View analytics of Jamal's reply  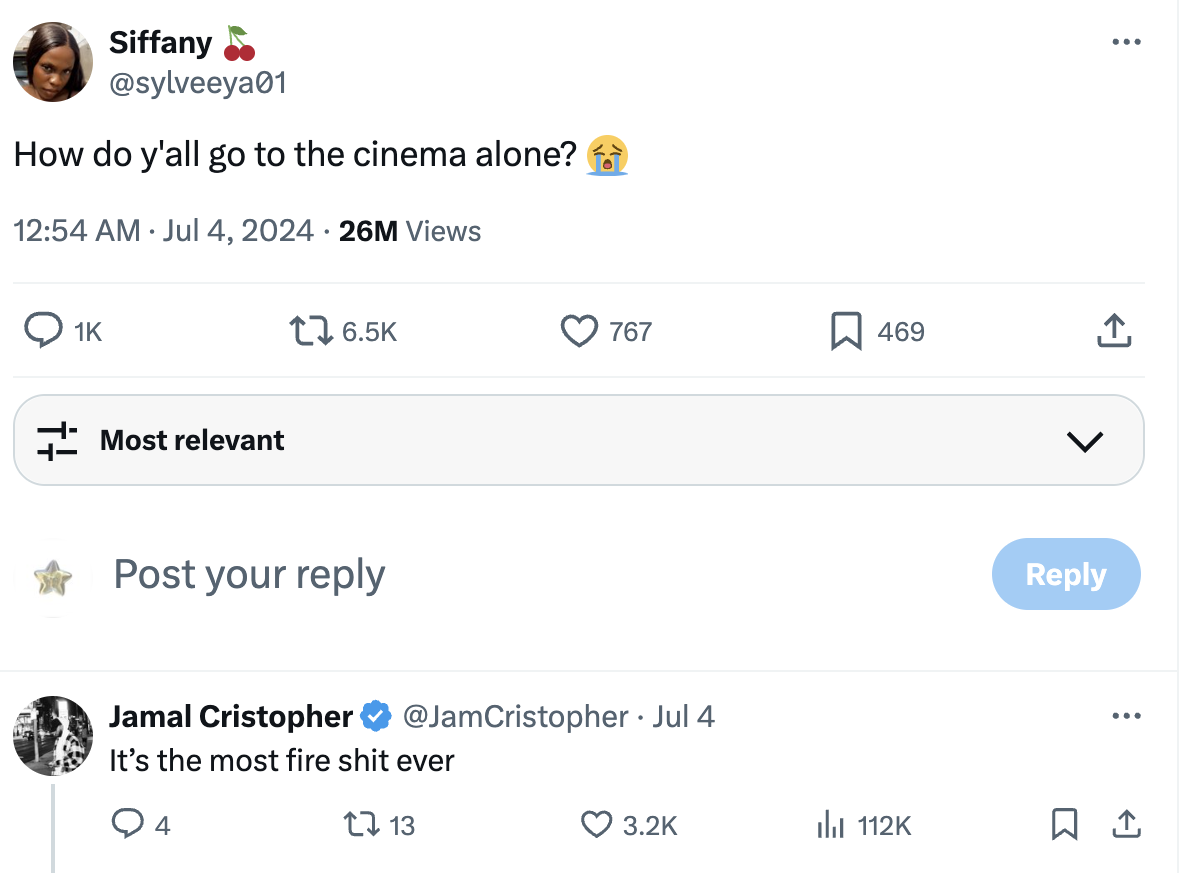click(830, 825)
